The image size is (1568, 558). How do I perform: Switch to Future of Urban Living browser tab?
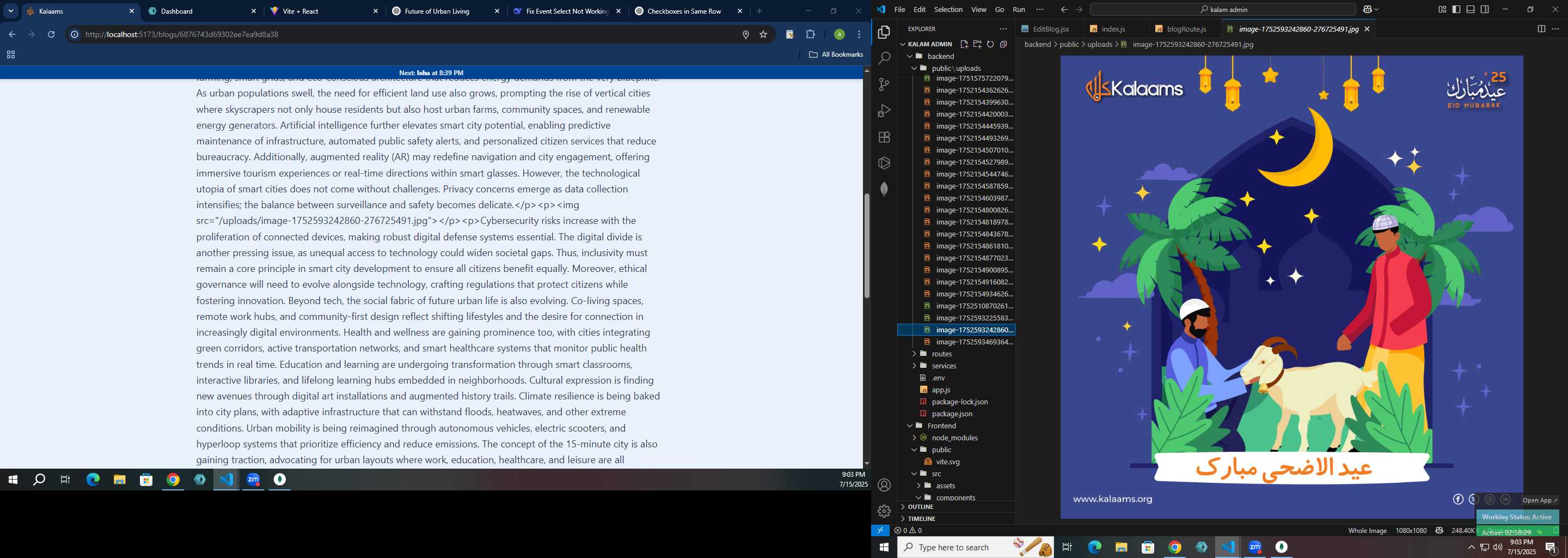point(445,11)
